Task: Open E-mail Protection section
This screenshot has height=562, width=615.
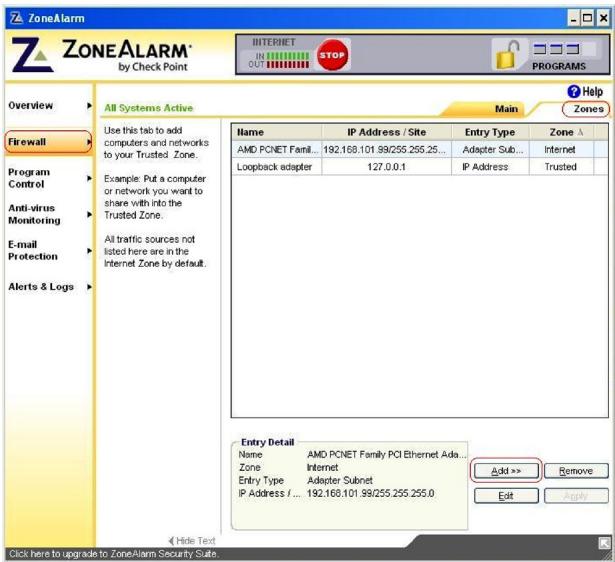Action: [33, 250]
